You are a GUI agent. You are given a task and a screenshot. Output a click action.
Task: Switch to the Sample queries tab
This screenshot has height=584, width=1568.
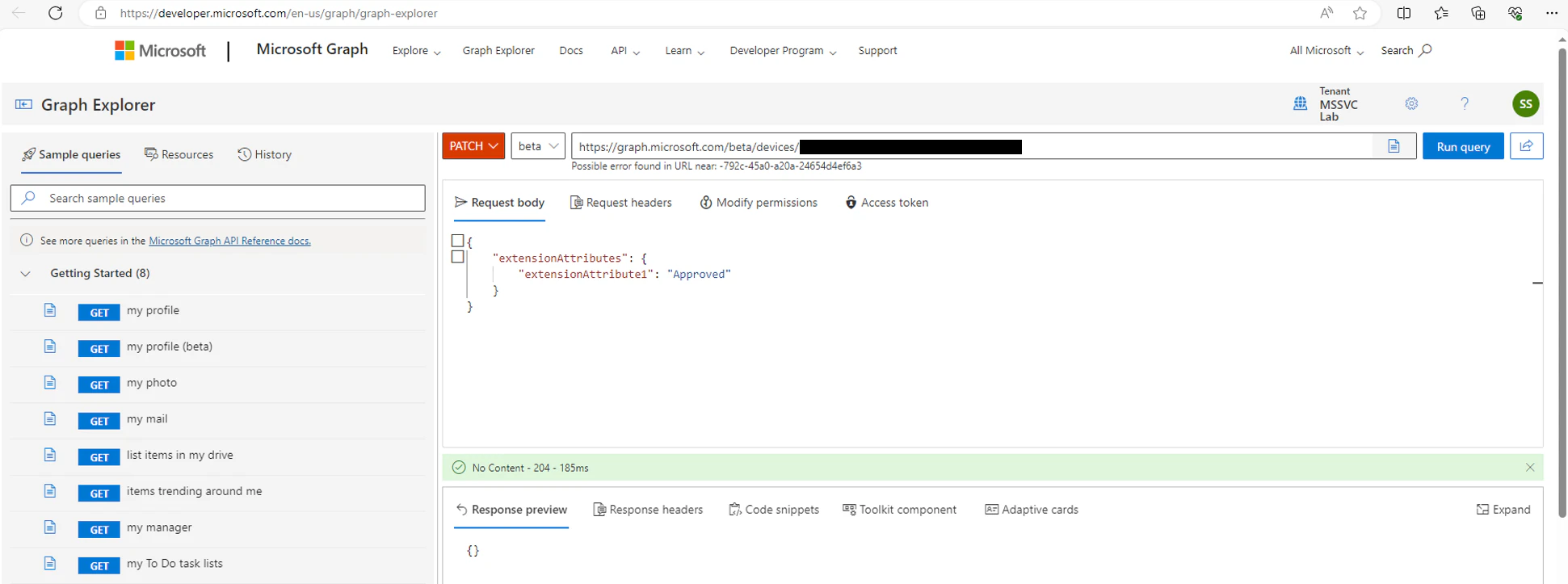(71, 154)
